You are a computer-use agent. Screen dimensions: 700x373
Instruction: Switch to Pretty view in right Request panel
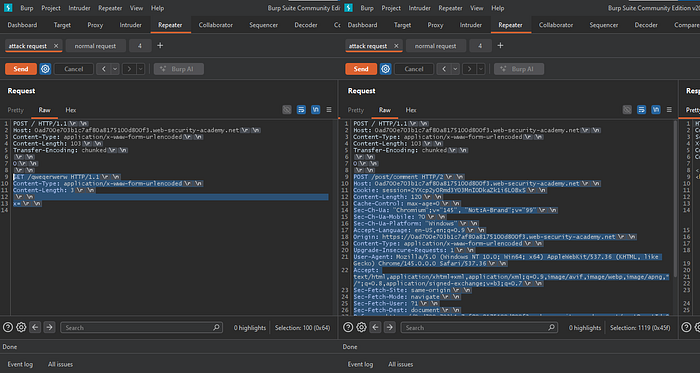coord(356,110)
